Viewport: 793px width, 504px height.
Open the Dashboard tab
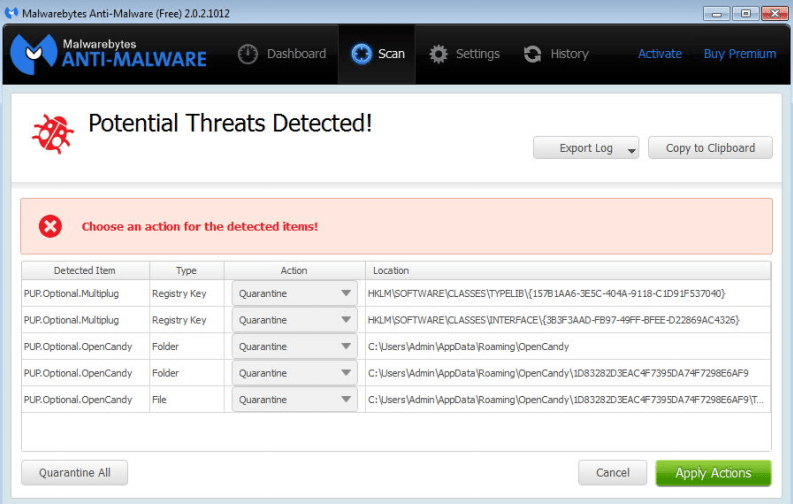(x=282, y=54)
